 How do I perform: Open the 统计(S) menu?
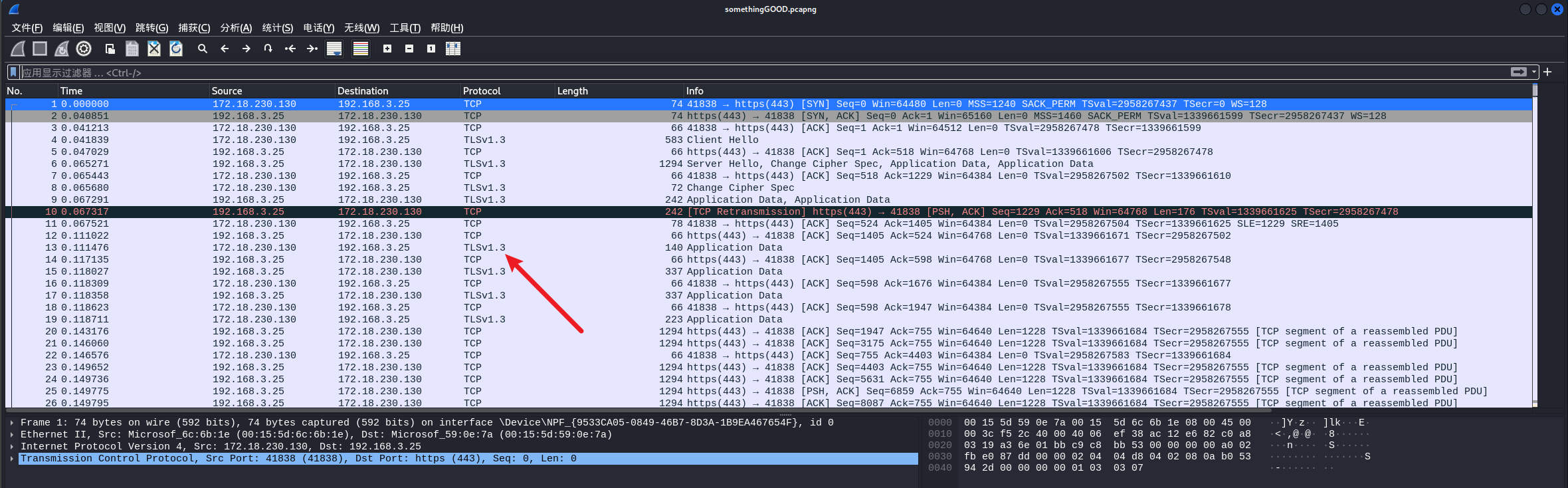(278, 28)
